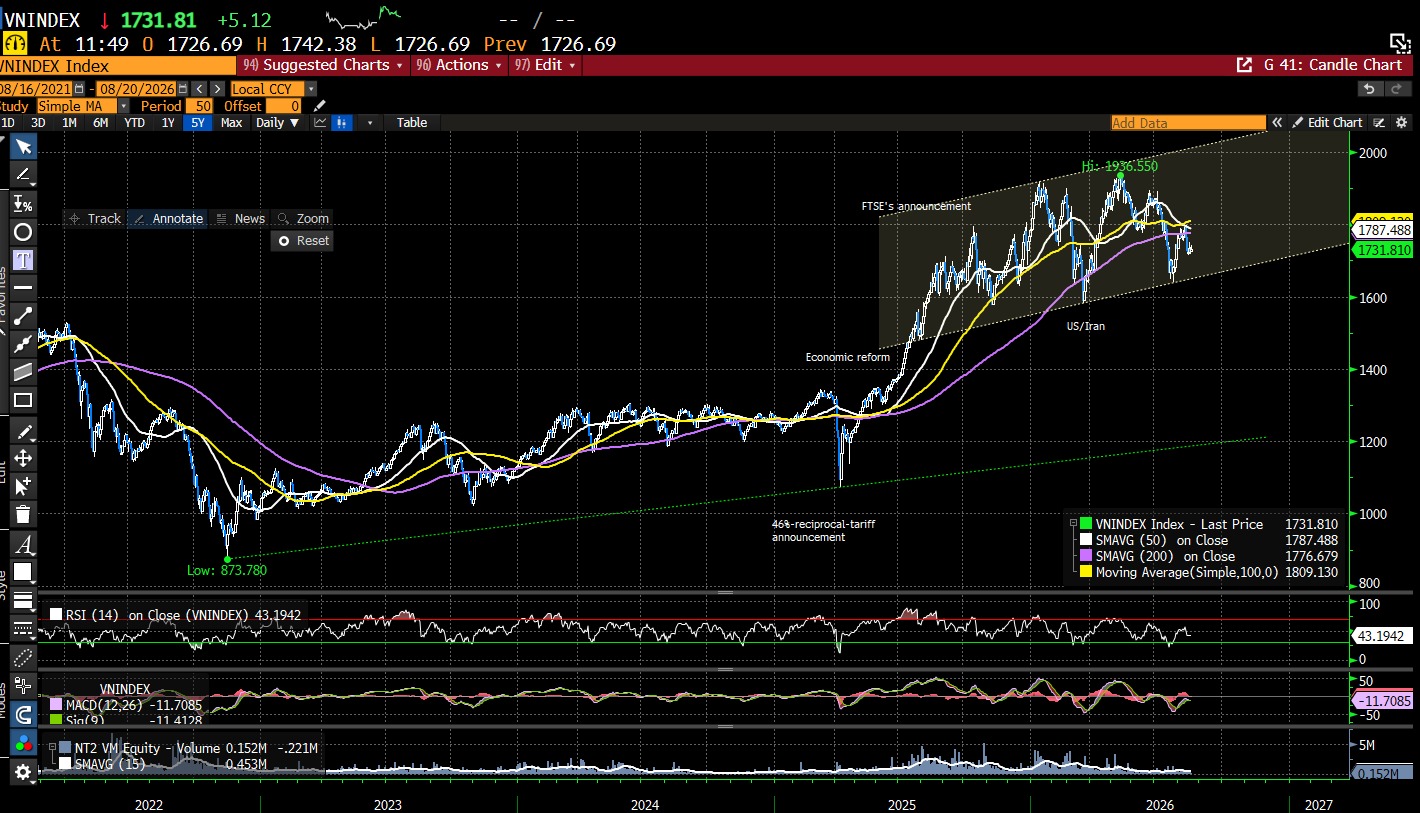The width and height of the screenshot is (1420, 813).
Task: Pick the line segment with endpoints tool
Action: [x=22, y=316]
